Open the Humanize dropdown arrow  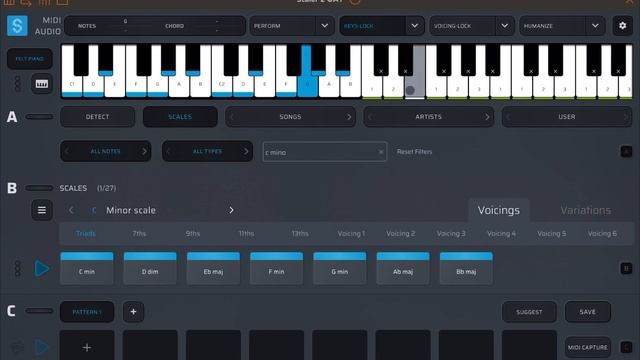pyautogui.click(x=595, y=26)
